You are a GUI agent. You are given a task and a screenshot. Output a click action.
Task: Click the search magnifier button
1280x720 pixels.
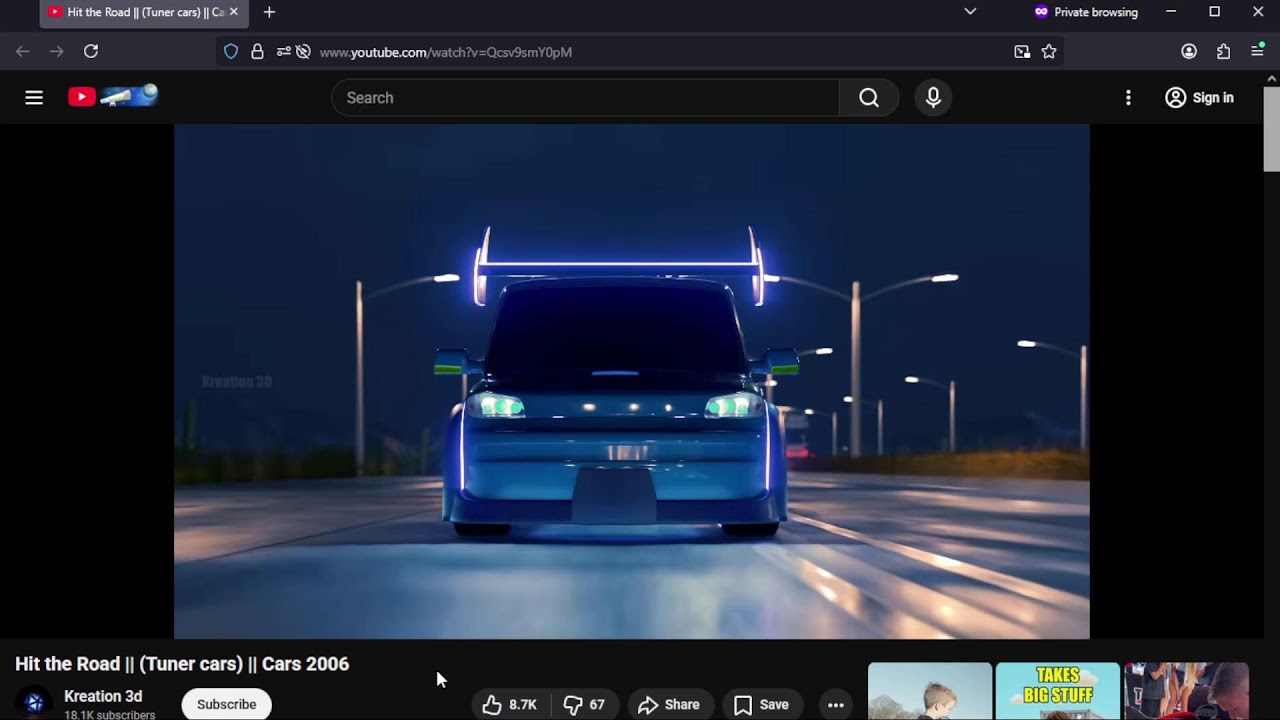coord(869,97)
